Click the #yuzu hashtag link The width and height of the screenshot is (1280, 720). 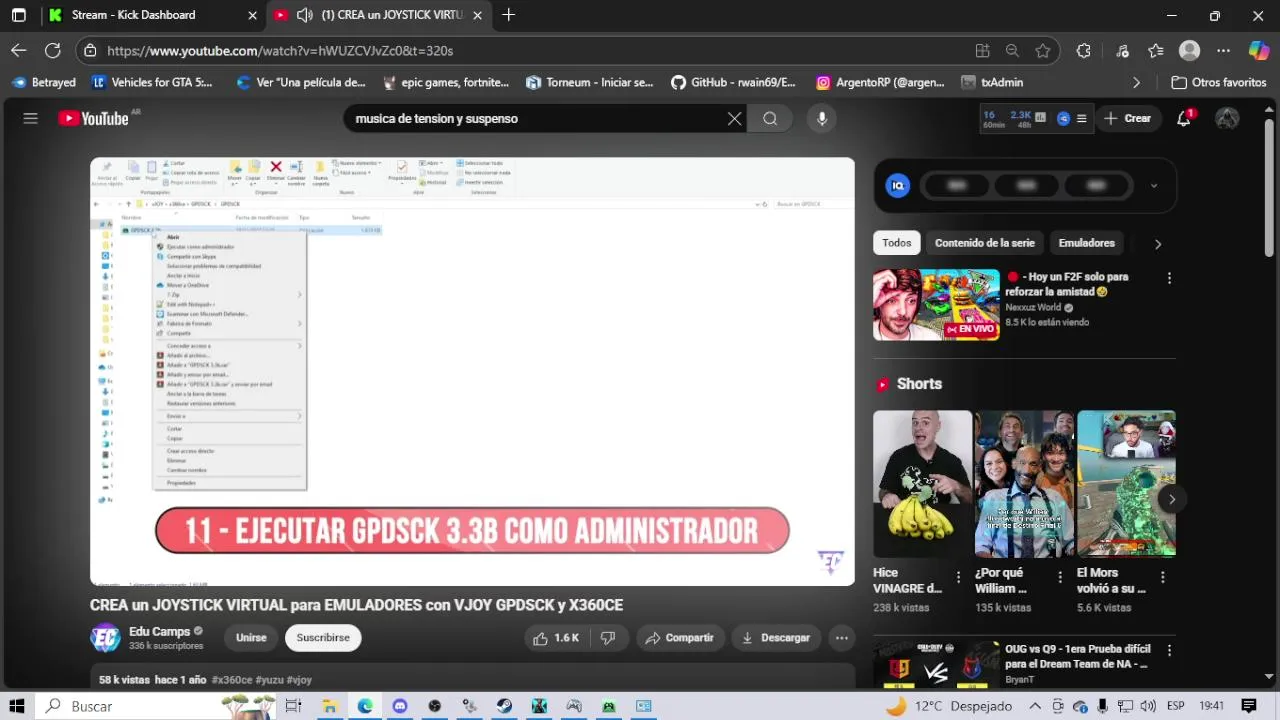tap(269, 680)
